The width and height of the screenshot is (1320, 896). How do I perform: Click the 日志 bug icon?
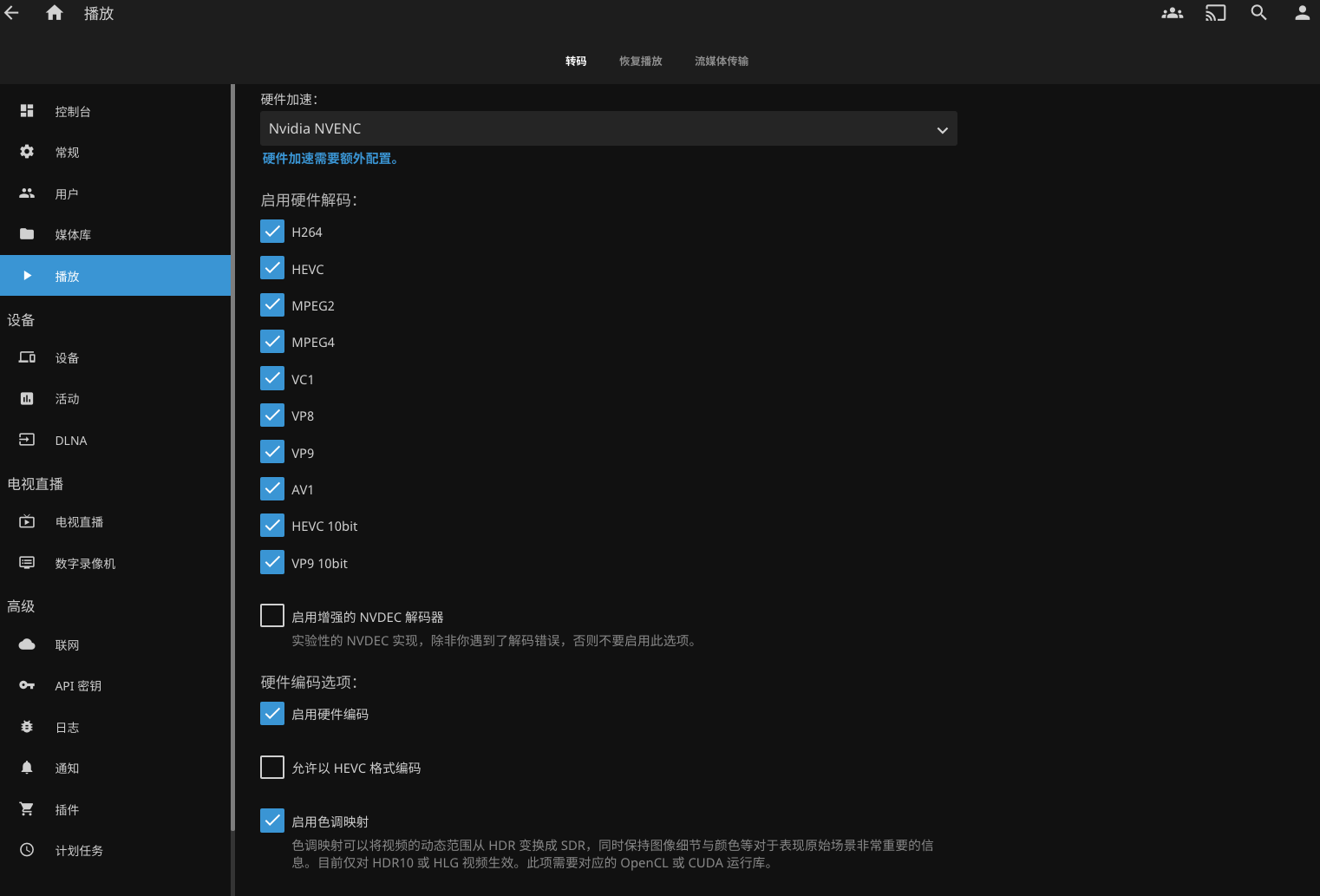pyautogui.click(x=27, y=727)
